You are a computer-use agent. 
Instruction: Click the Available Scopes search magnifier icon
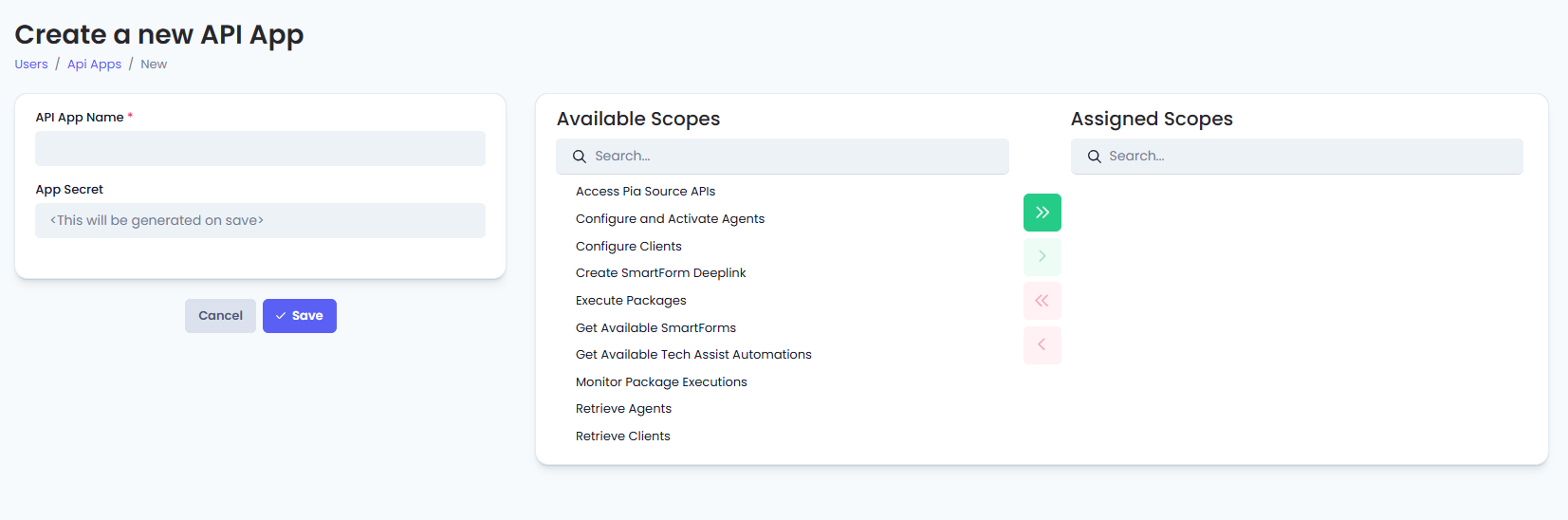(x=580, y=157)
